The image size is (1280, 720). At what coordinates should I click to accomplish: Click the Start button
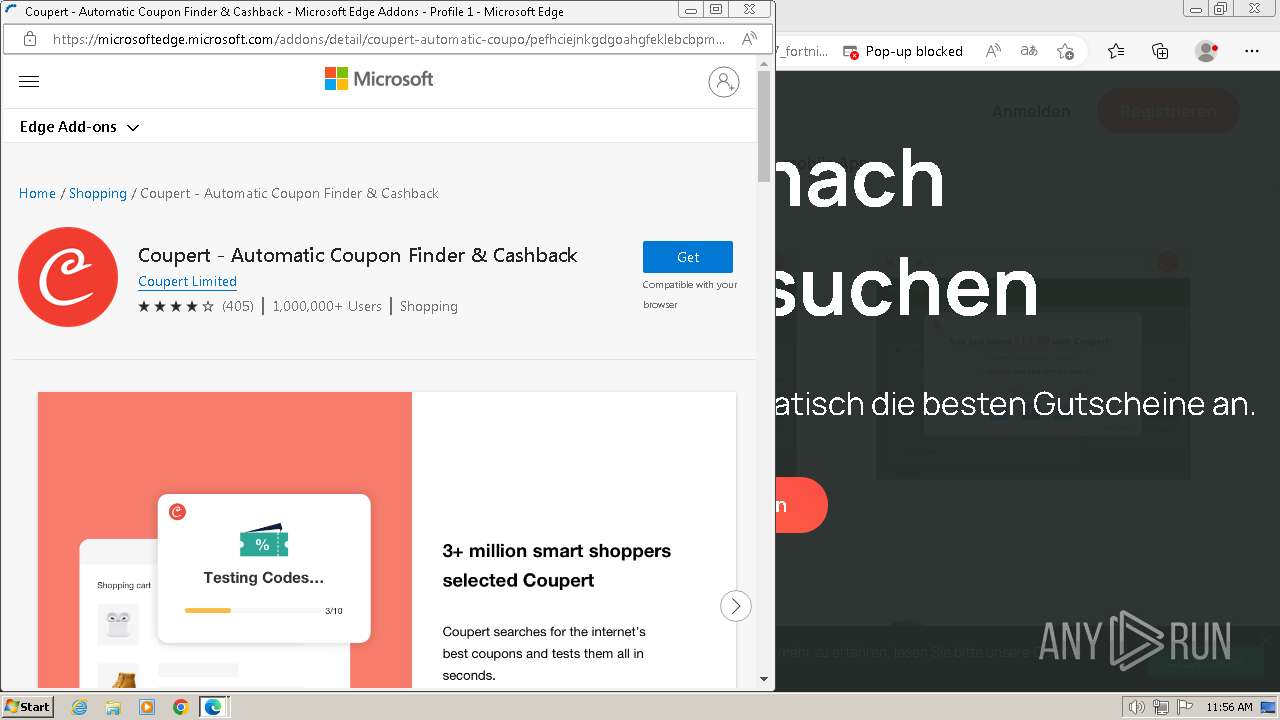pos(27,707)
